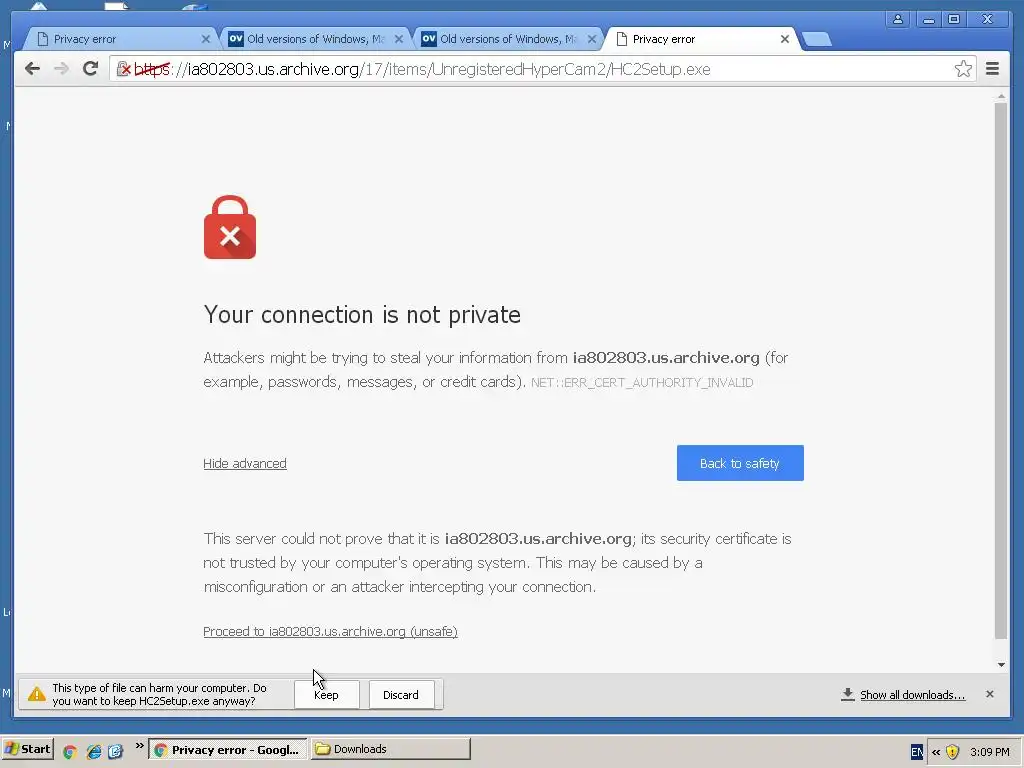Click the Chrome icon in quick launch
Viewport: 1024px width, 768px height.
pos(70,752)
